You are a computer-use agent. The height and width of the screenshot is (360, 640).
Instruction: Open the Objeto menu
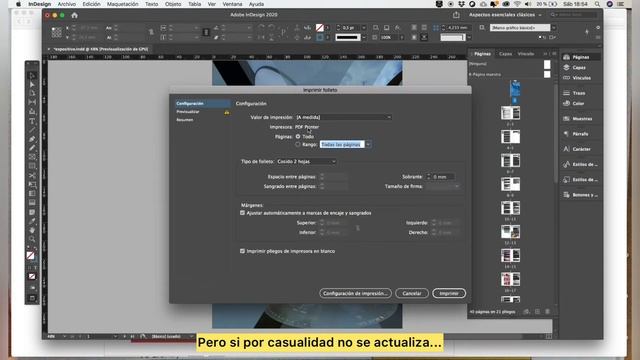point(173,4)
